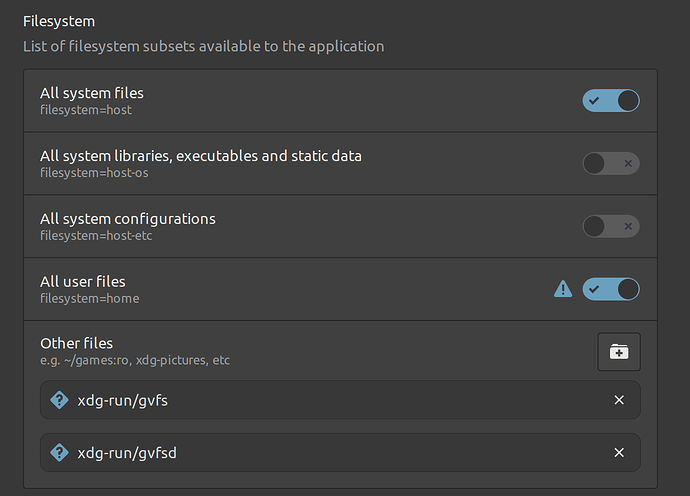690x496 pixels.
Task: Remove the xdg-run/gvfs path entry
Action: point(619,400)
